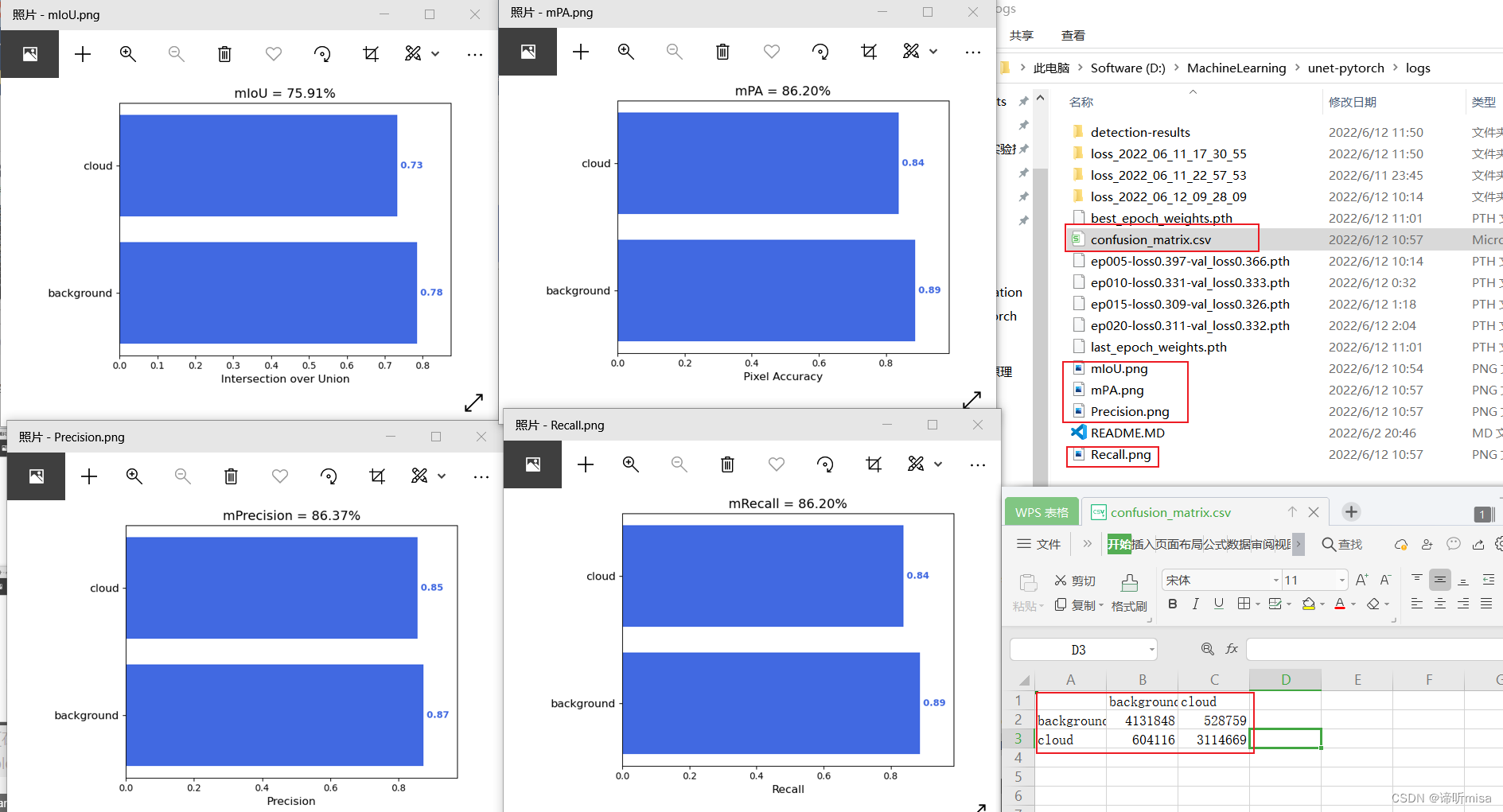This screenshot has width=1503, height=812.
Task: Rotate the Recall.png image
Action: (825, 464)
